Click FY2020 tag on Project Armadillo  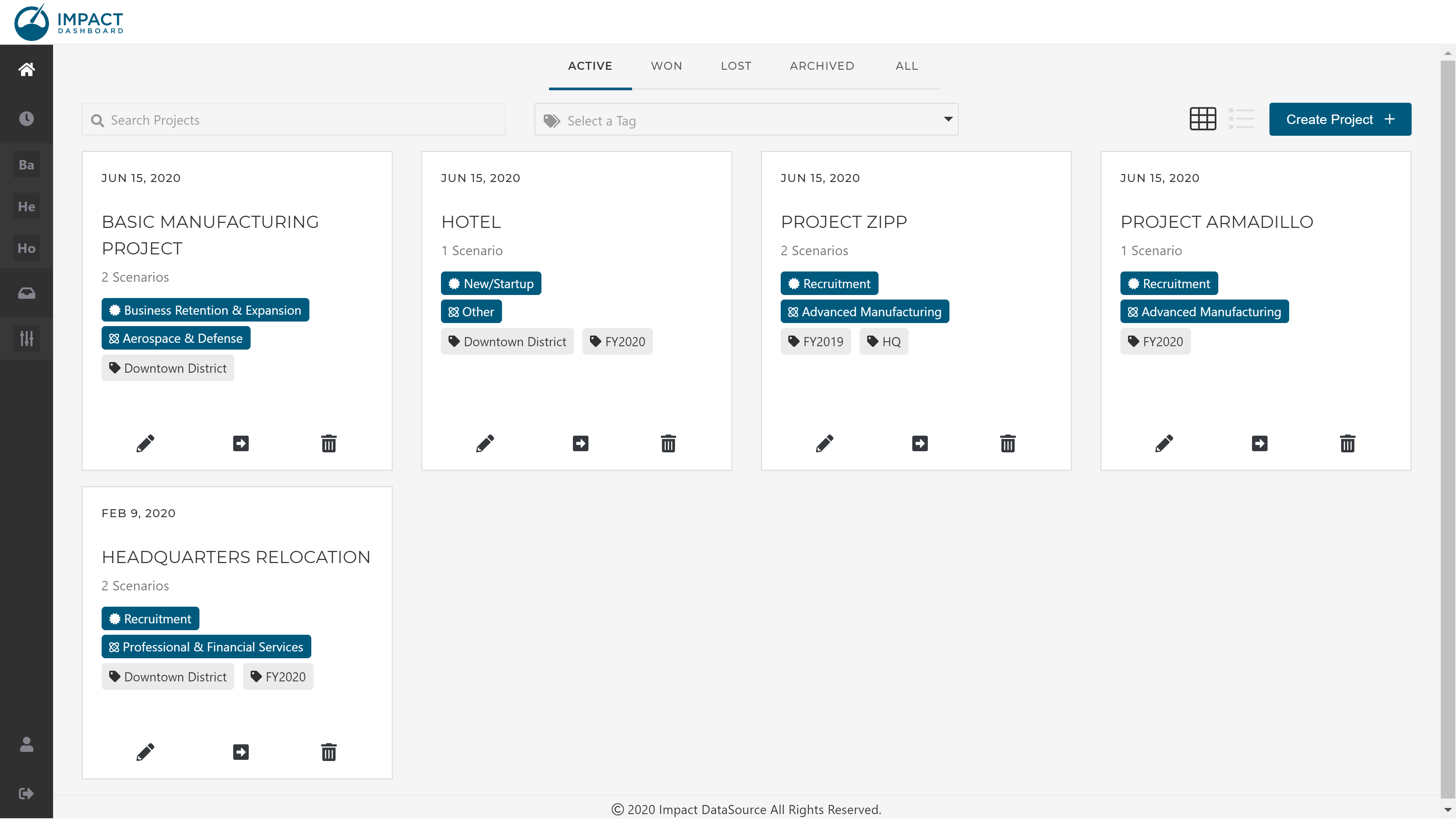(x=1155, y=341)
